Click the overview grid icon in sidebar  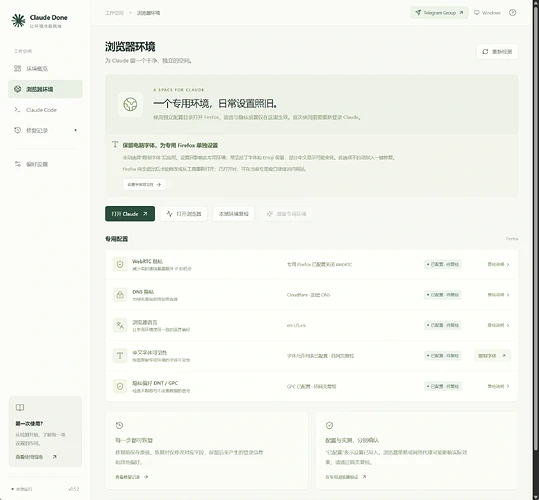click(x=18, y=68)
